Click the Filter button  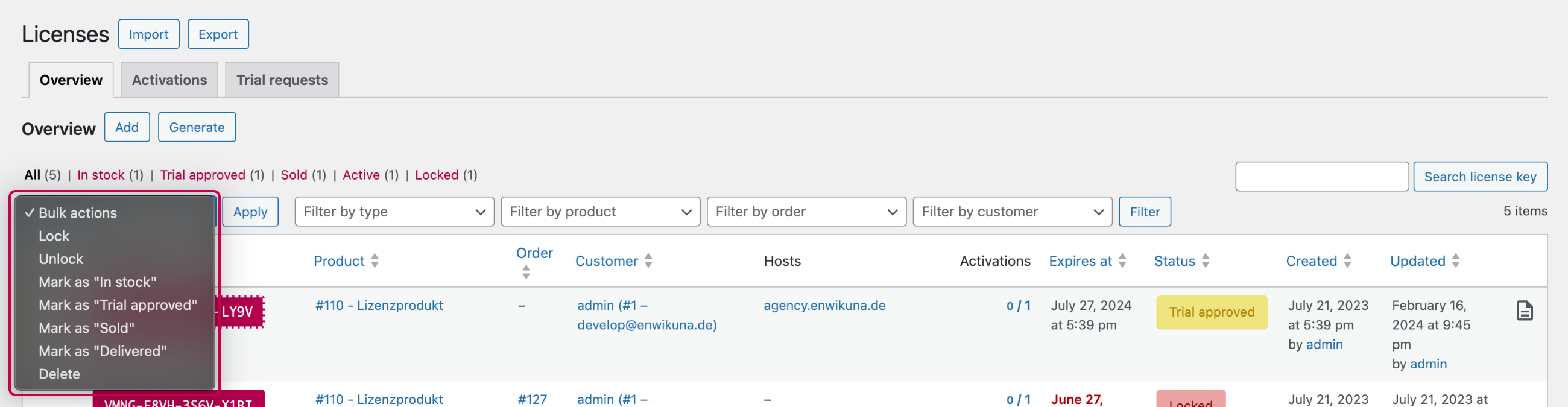point(1145,212)
